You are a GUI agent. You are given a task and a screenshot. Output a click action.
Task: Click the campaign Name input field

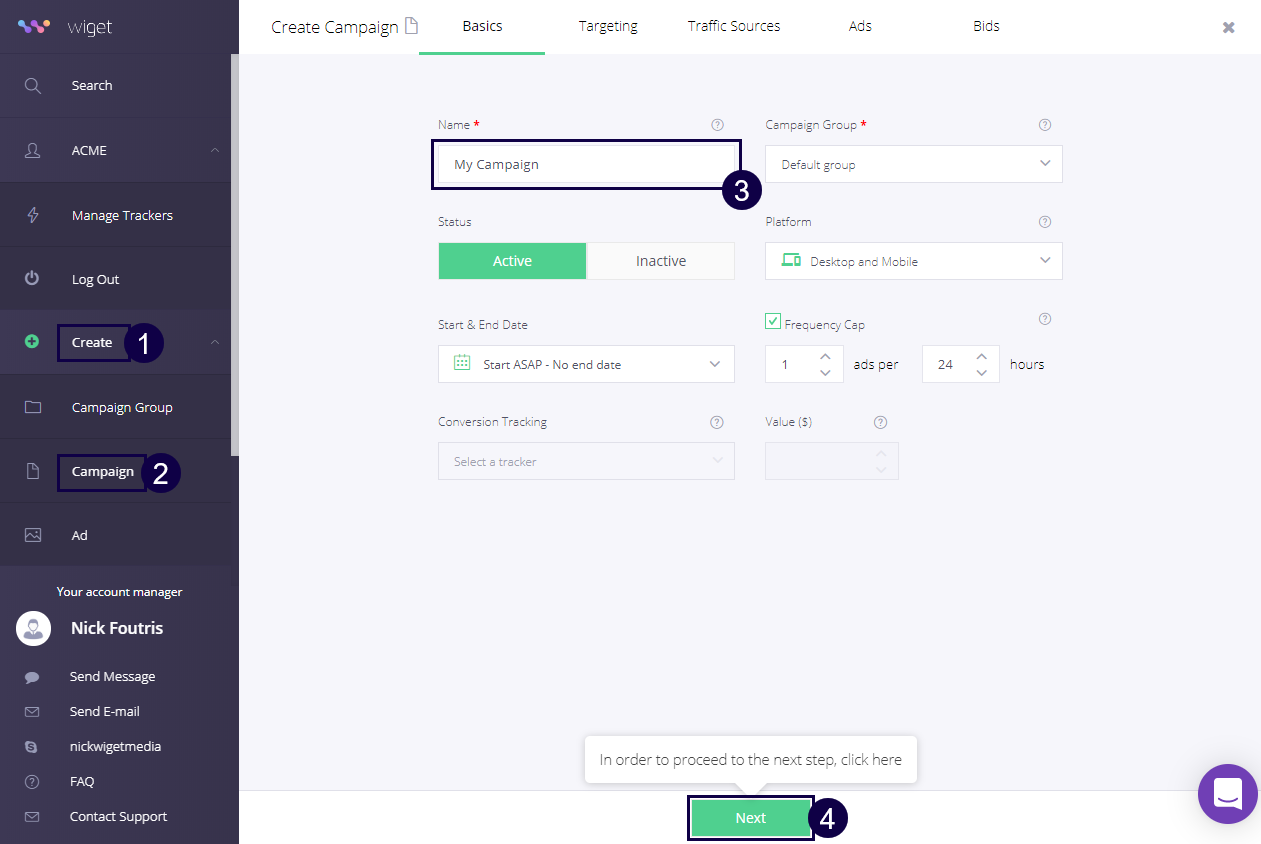pos(585,164)
